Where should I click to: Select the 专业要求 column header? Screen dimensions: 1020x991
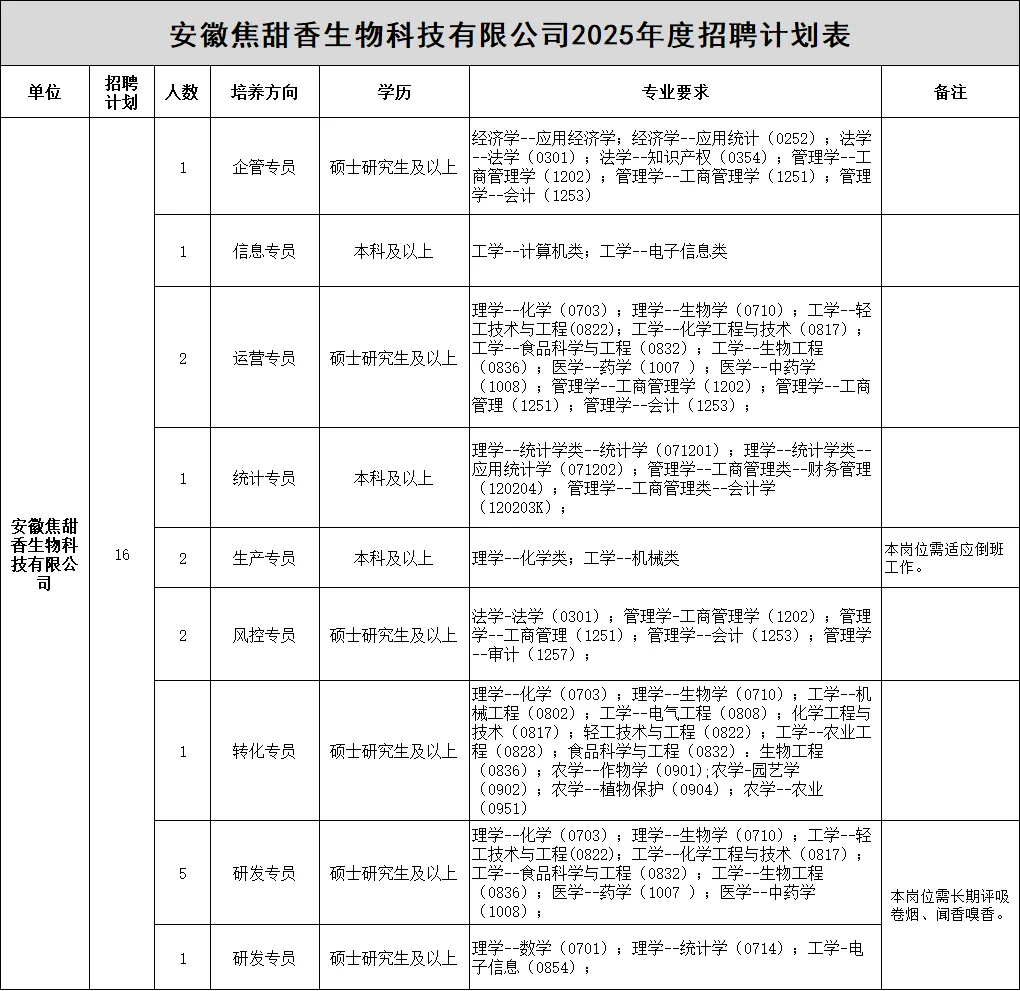click(x=675, y=92)
